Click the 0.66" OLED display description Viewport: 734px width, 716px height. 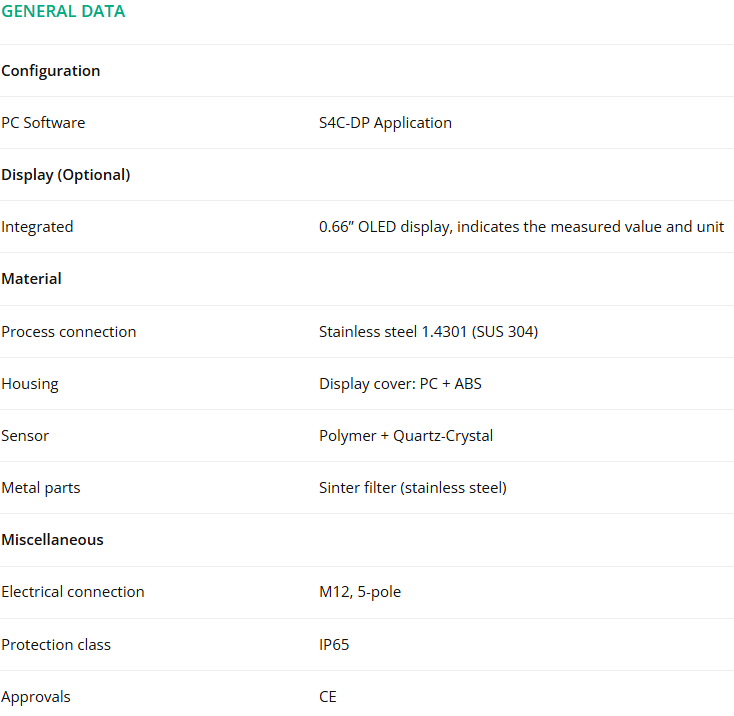(521, 227)
